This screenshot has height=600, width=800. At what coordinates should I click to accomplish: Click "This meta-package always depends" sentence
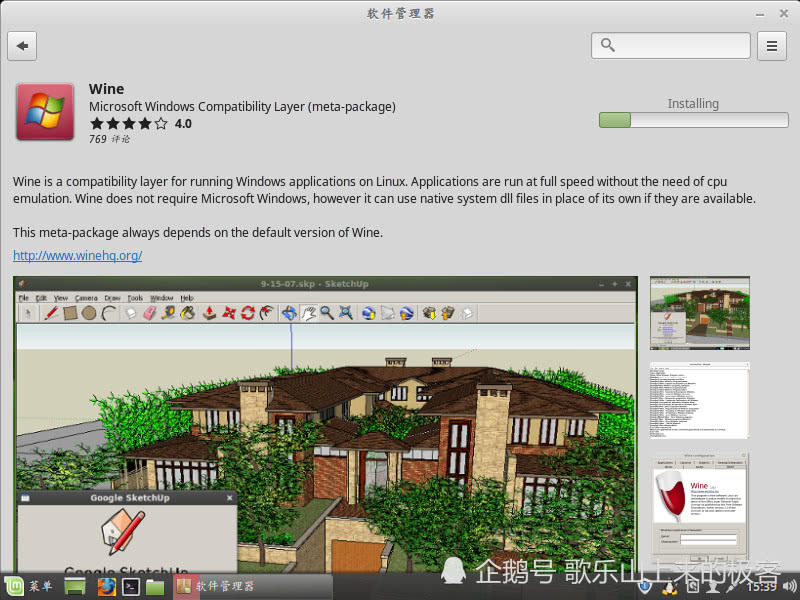click(198, 233)
